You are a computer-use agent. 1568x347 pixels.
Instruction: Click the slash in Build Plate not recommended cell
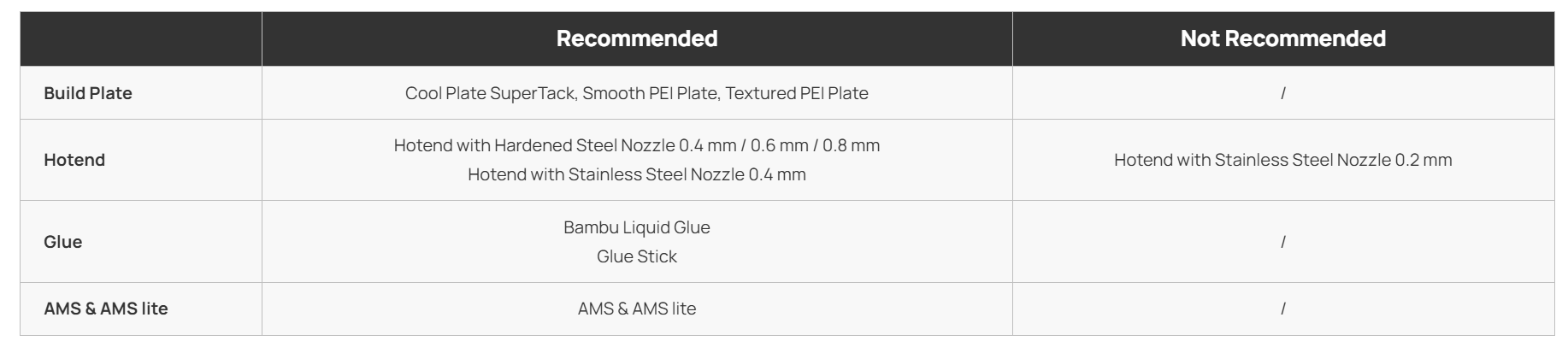(x=1282, y=93)
